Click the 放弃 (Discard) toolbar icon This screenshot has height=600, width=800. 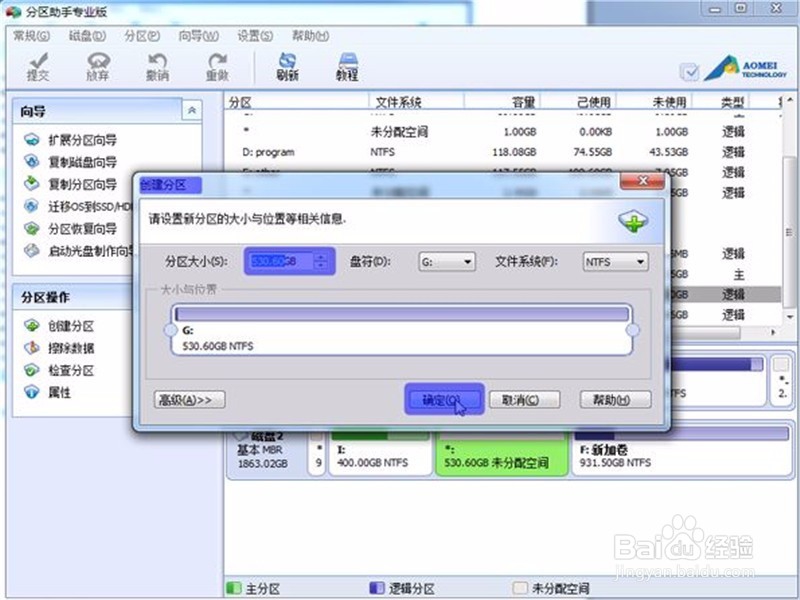coord(97,65)
